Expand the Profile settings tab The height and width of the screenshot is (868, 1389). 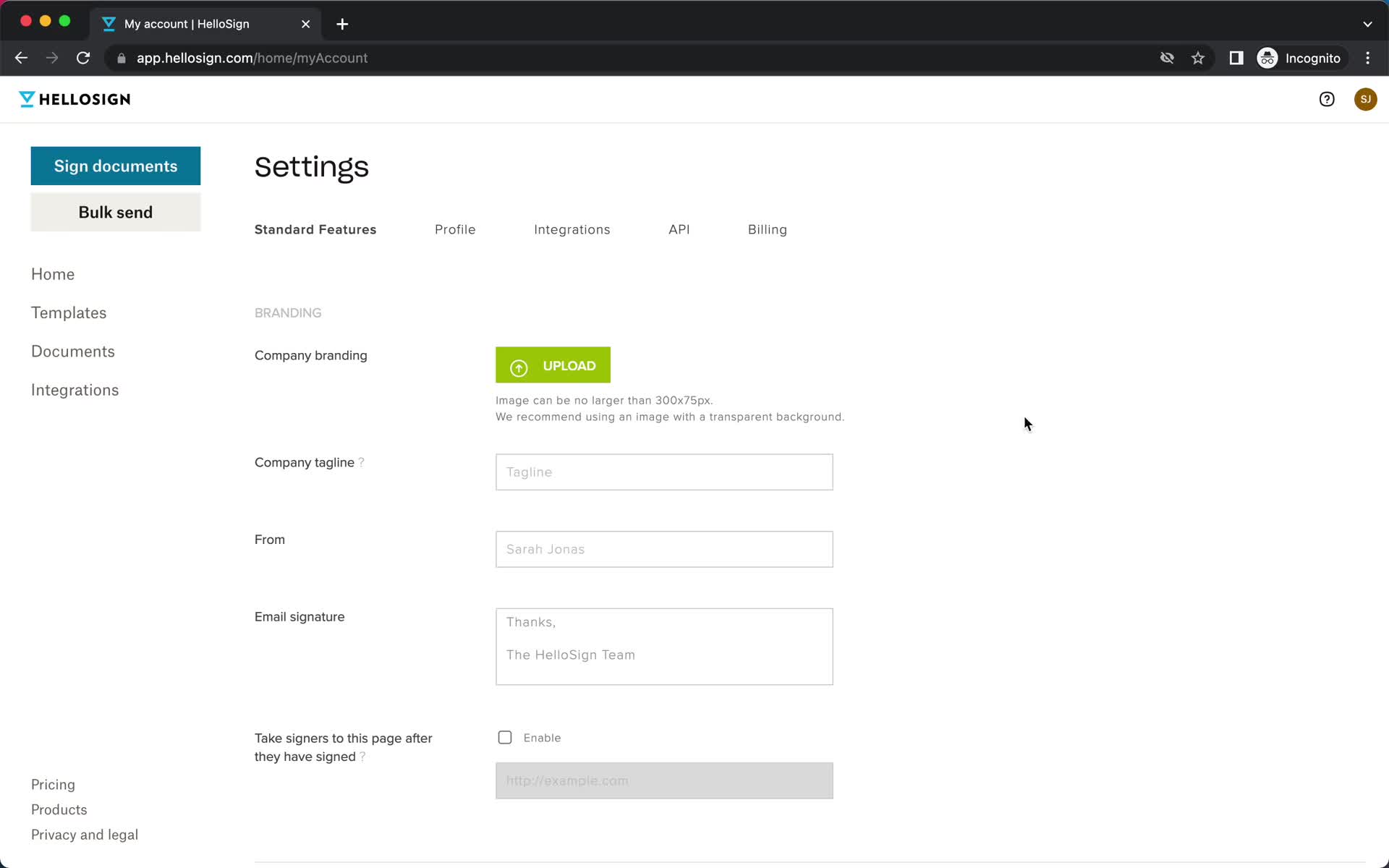coord(454,229)
